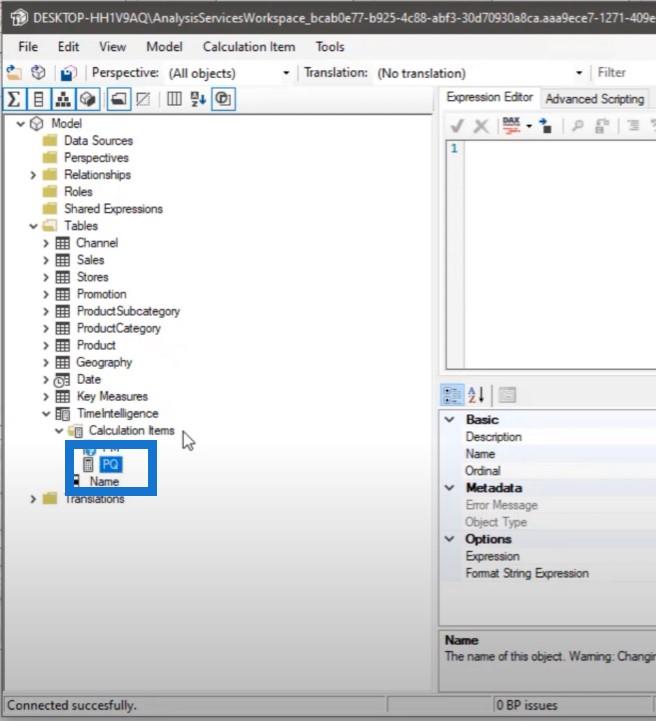The image size is (656, 721).
Task: Click the 0 BP issues status entry
Action: pyautogui.click(x=527, y=705)
